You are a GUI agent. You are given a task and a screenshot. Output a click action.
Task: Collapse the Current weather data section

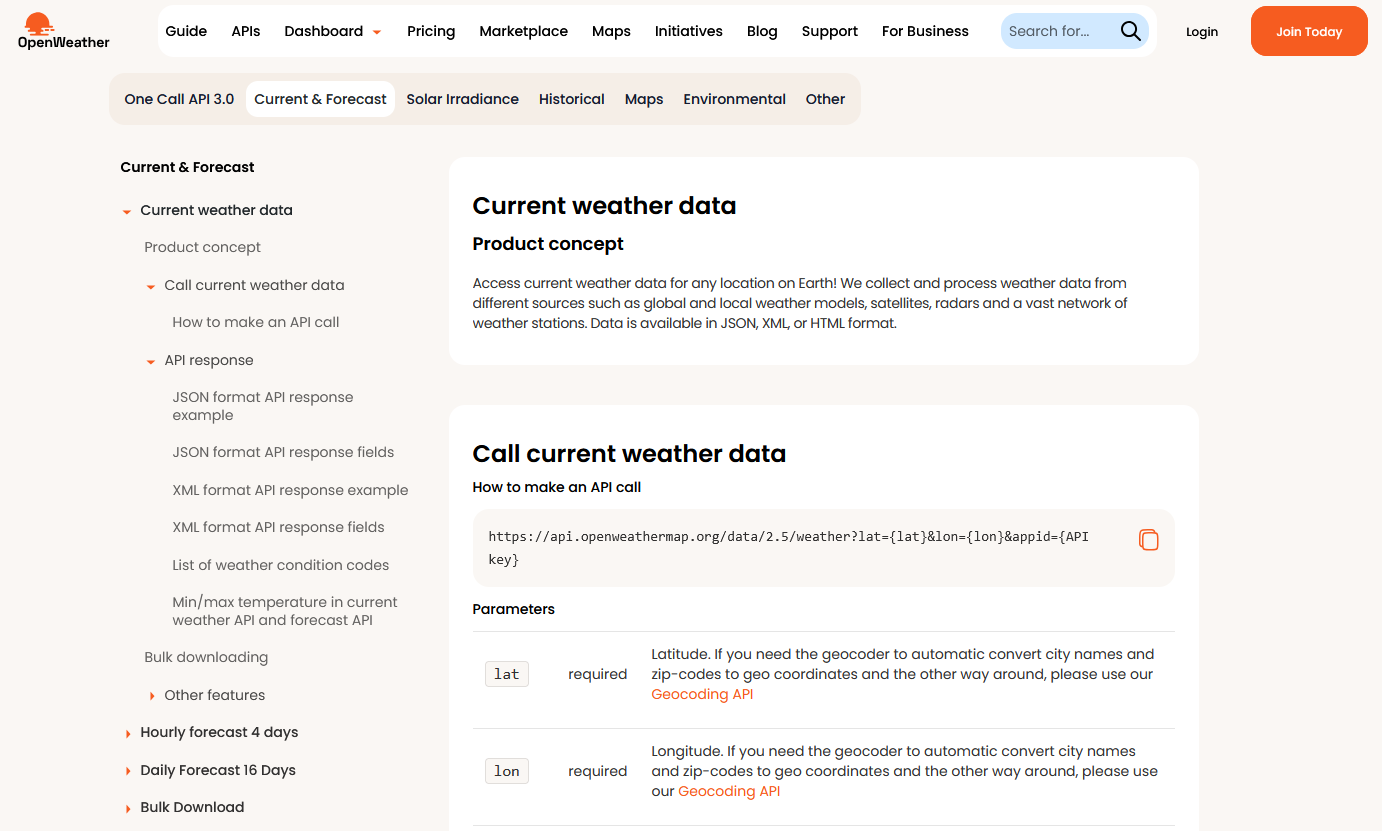click(x=127, y=211)
